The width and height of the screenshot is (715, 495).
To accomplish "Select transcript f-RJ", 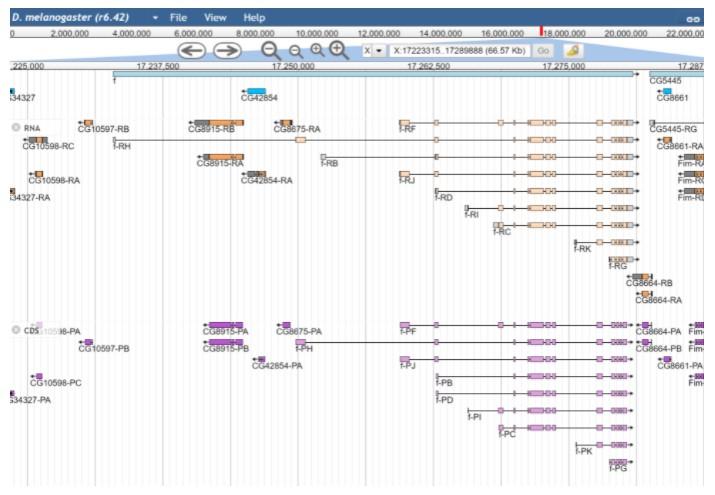I will (x=517, y=174).
